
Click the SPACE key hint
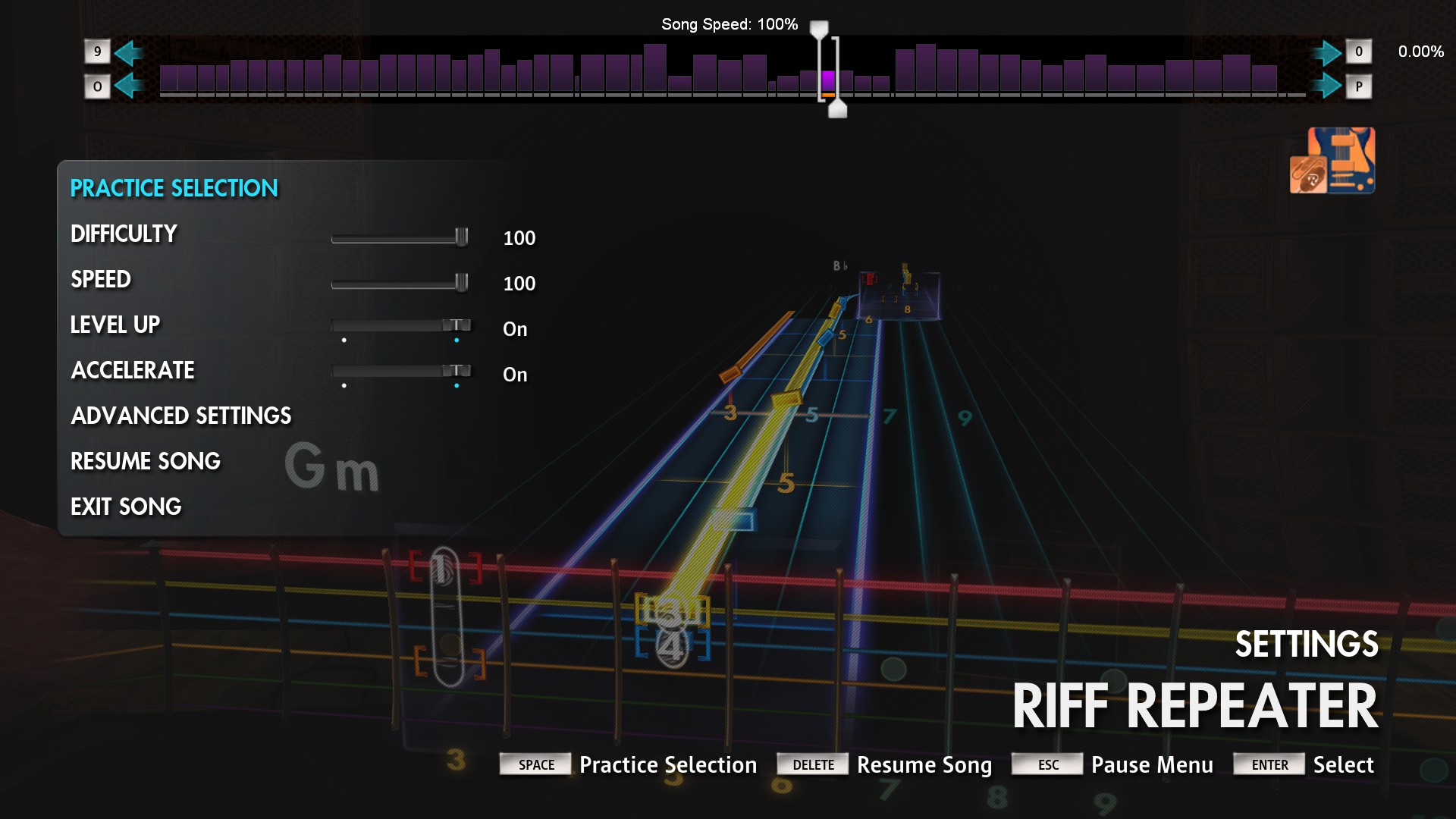point(536,765)
